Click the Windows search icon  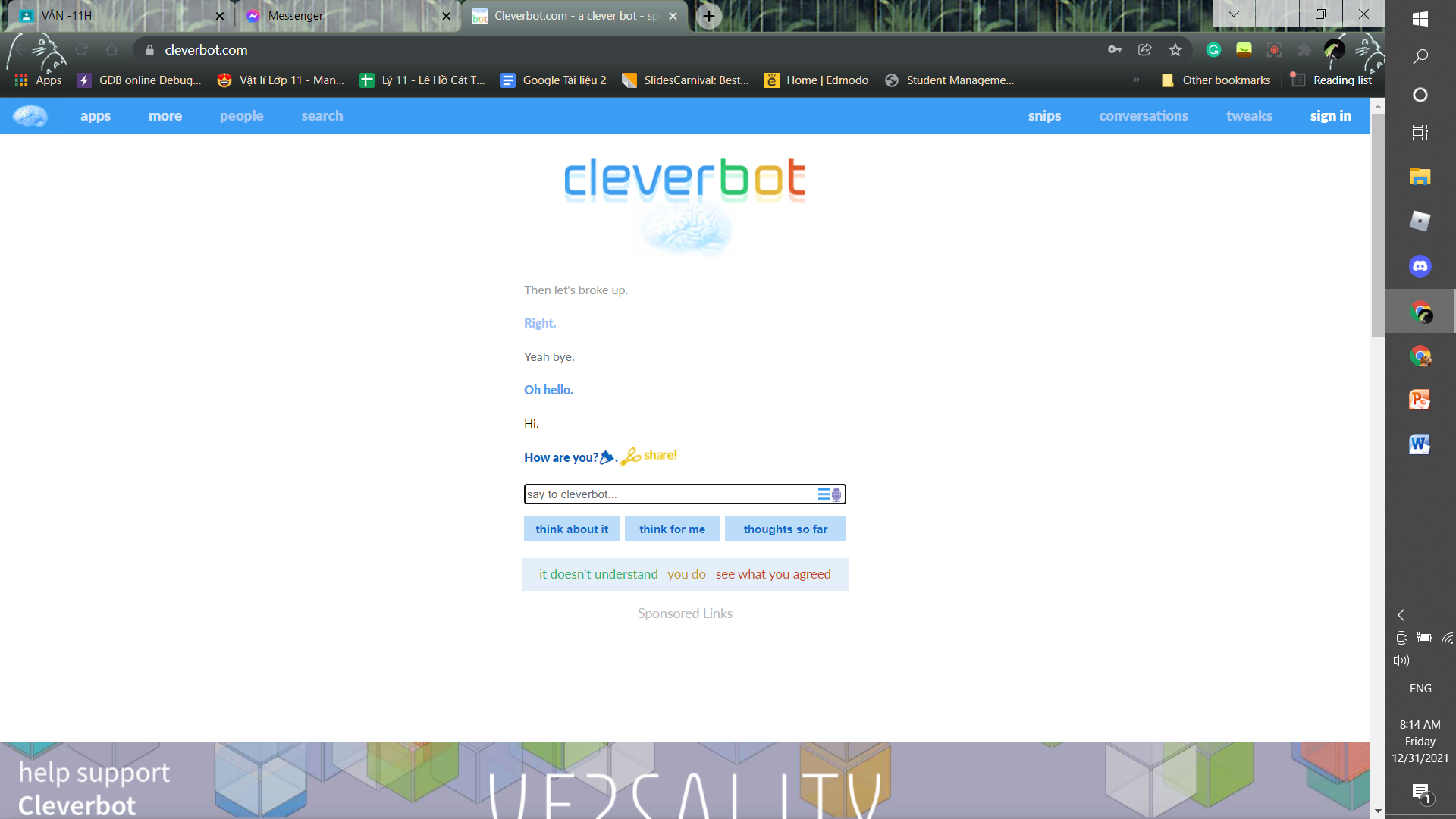click(x=1420, y=57)
